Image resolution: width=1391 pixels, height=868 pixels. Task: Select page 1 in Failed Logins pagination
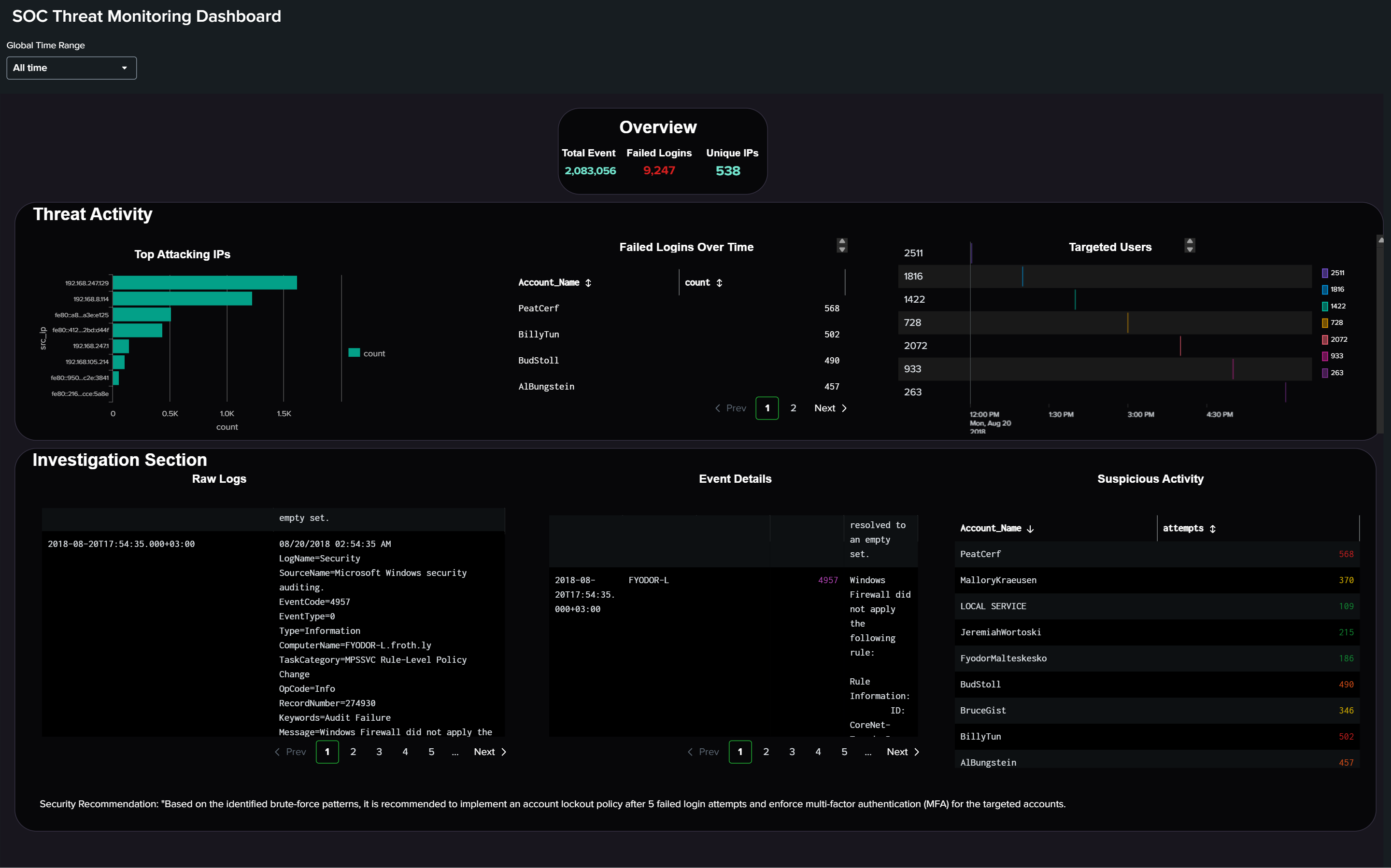click(767, 408)
